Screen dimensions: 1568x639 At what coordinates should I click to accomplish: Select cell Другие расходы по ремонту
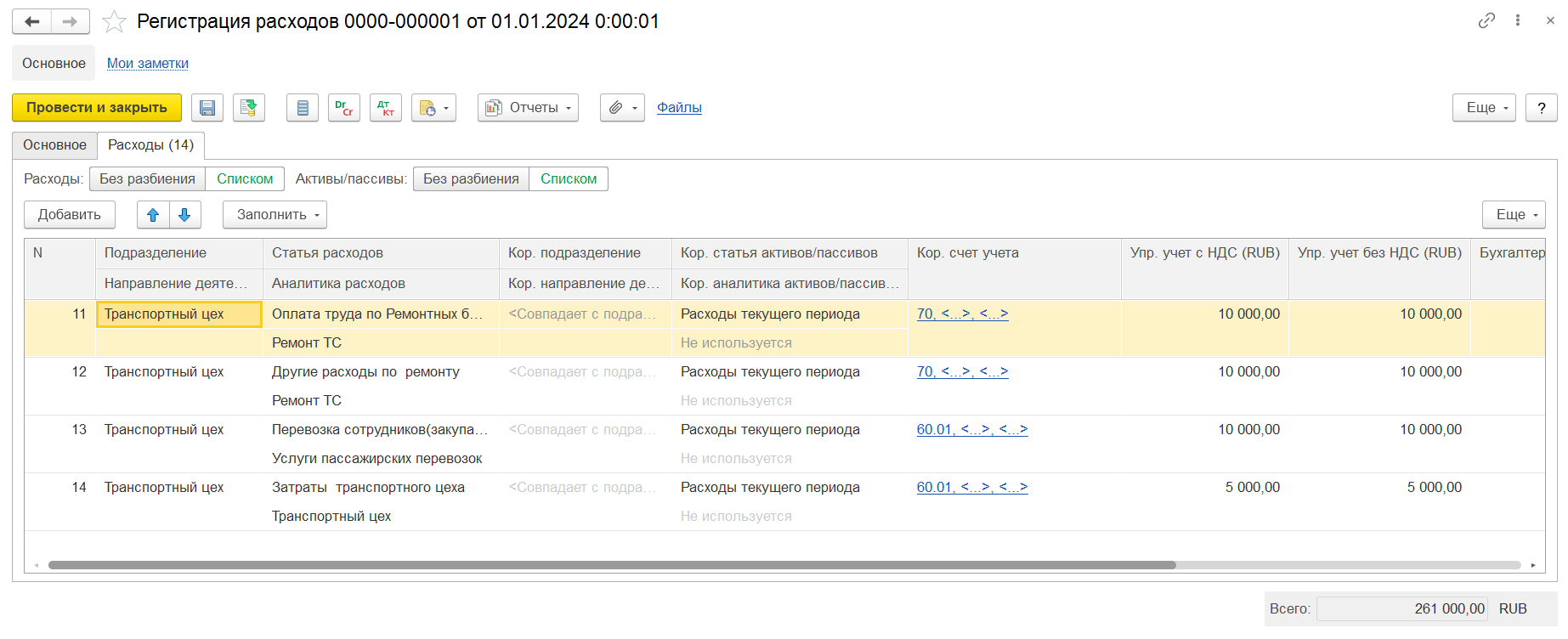(381, 372)
